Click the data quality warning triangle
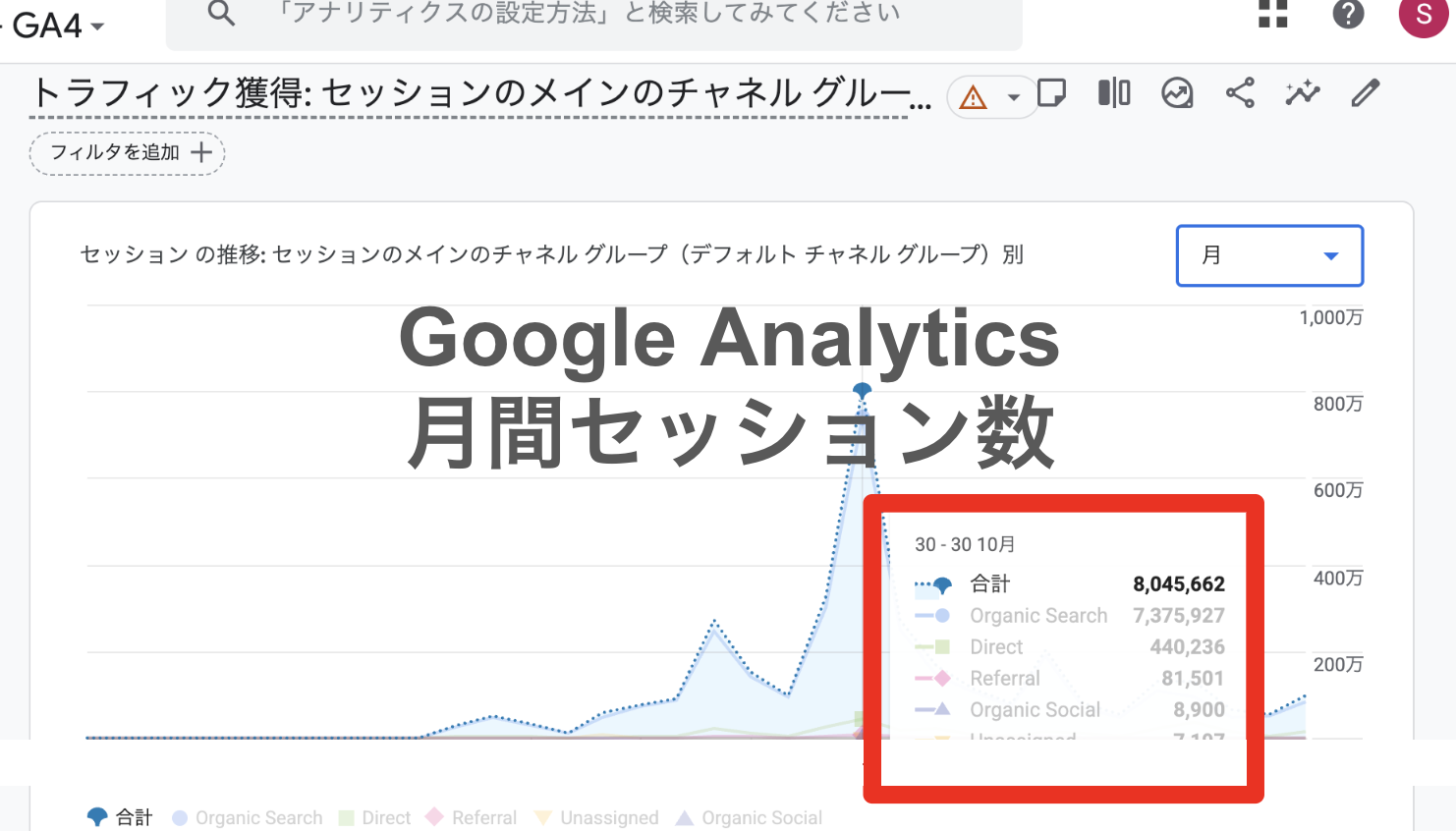Viewport: 1456px width, 831px height. pos(973,97)
